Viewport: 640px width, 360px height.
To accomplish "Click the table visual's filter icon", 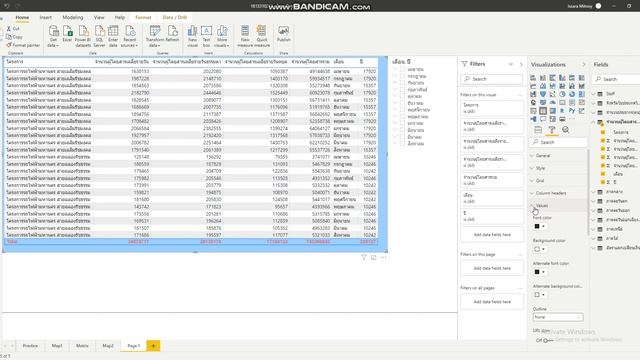I will (x=364, y=258).
